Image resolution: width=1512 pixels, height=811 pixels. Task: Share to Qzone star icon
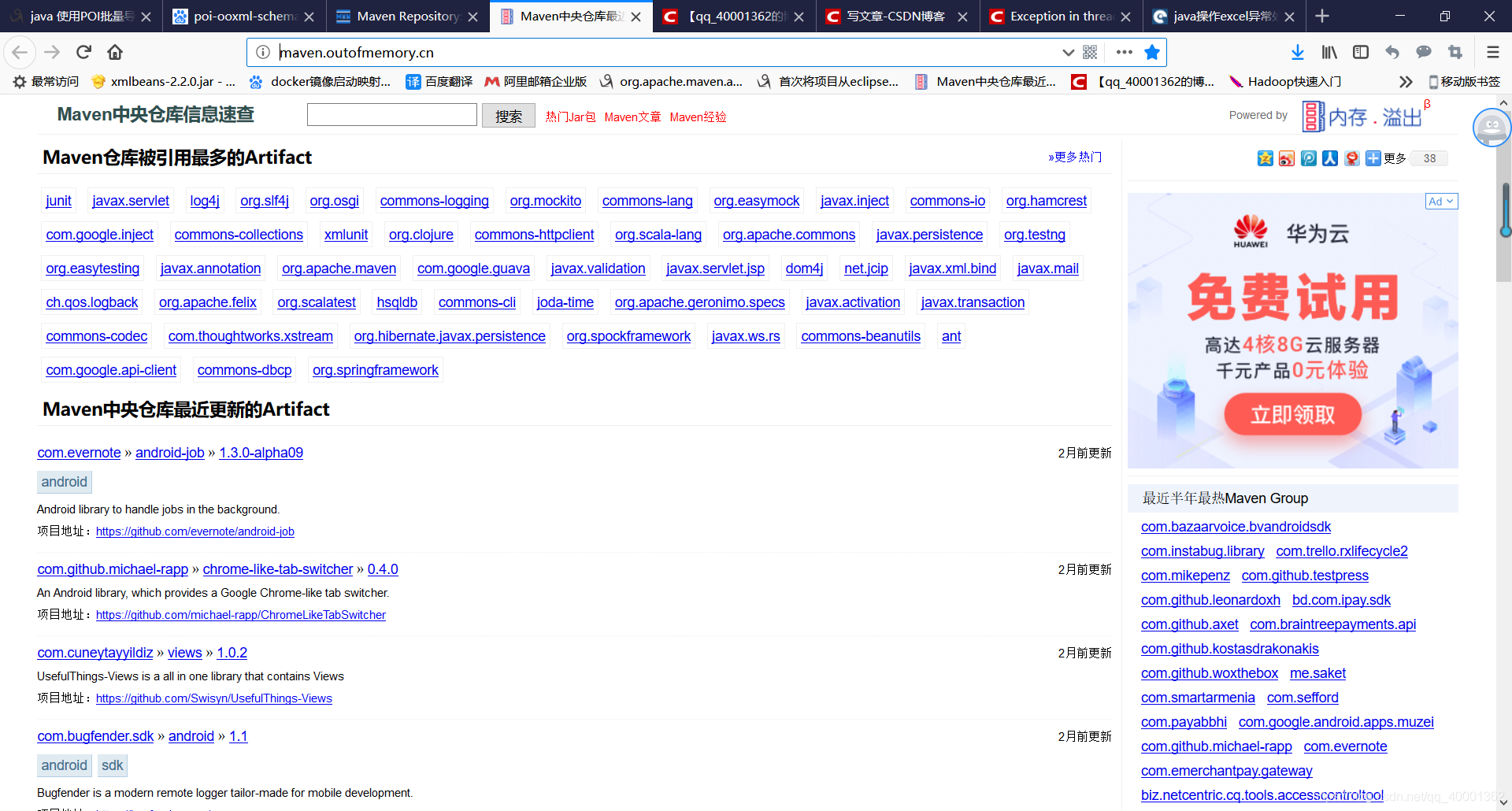(x=1265, y=158)
